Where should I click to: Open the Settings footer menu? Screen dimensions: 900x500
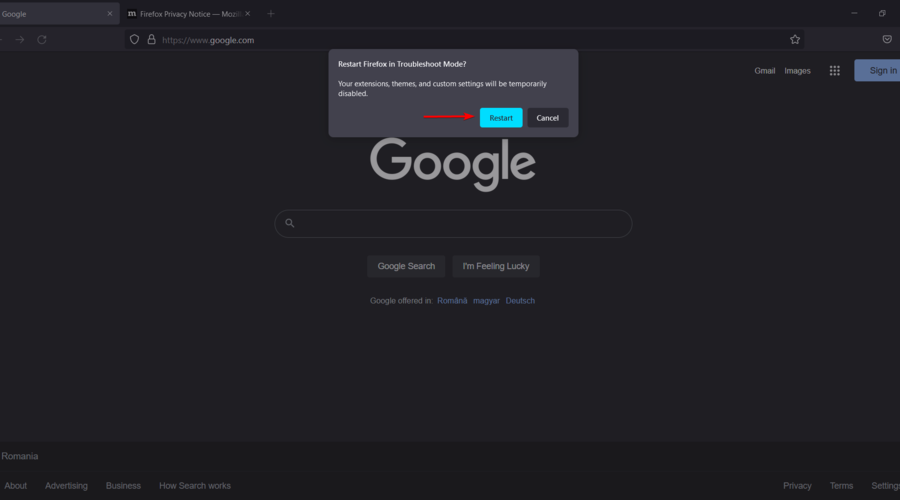pos(886,486)
